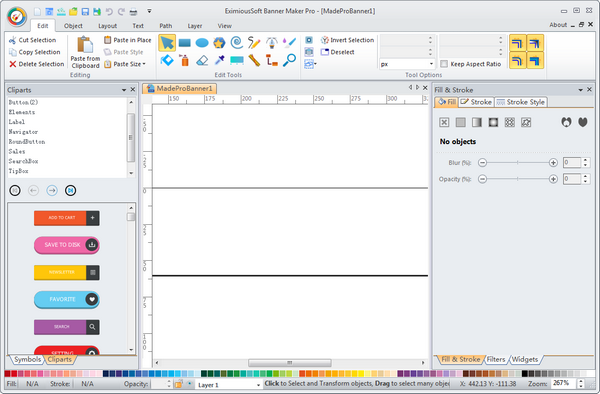The image size is (600, 394).
Task: Click the Open folder icon in quick access toolbar
Action: click(73, 12)
